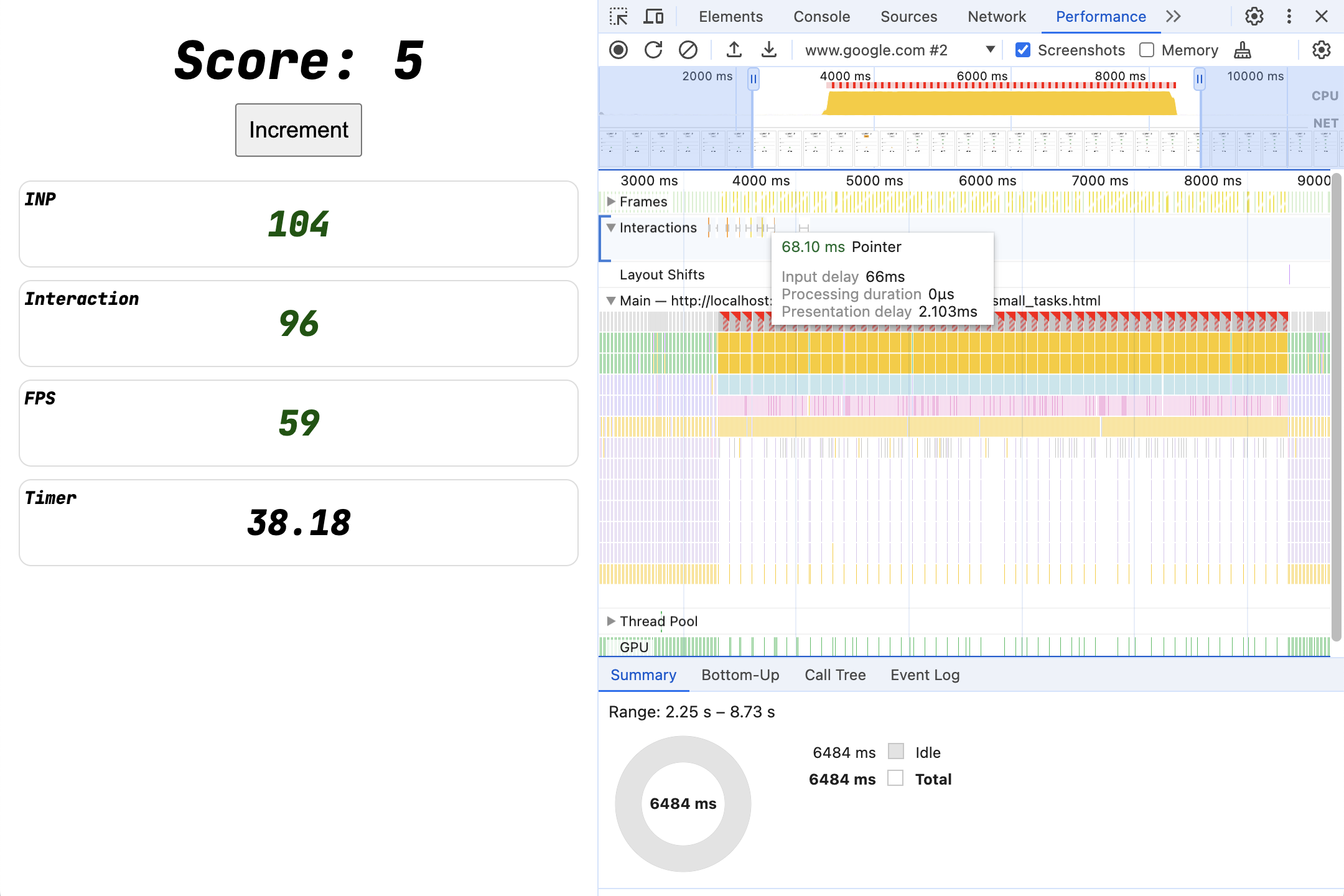The height and width of the screenshot is (896, 1344).
Task: Click the 68.10ms Pointer interaction marker
Action: [x=762, y=228]
